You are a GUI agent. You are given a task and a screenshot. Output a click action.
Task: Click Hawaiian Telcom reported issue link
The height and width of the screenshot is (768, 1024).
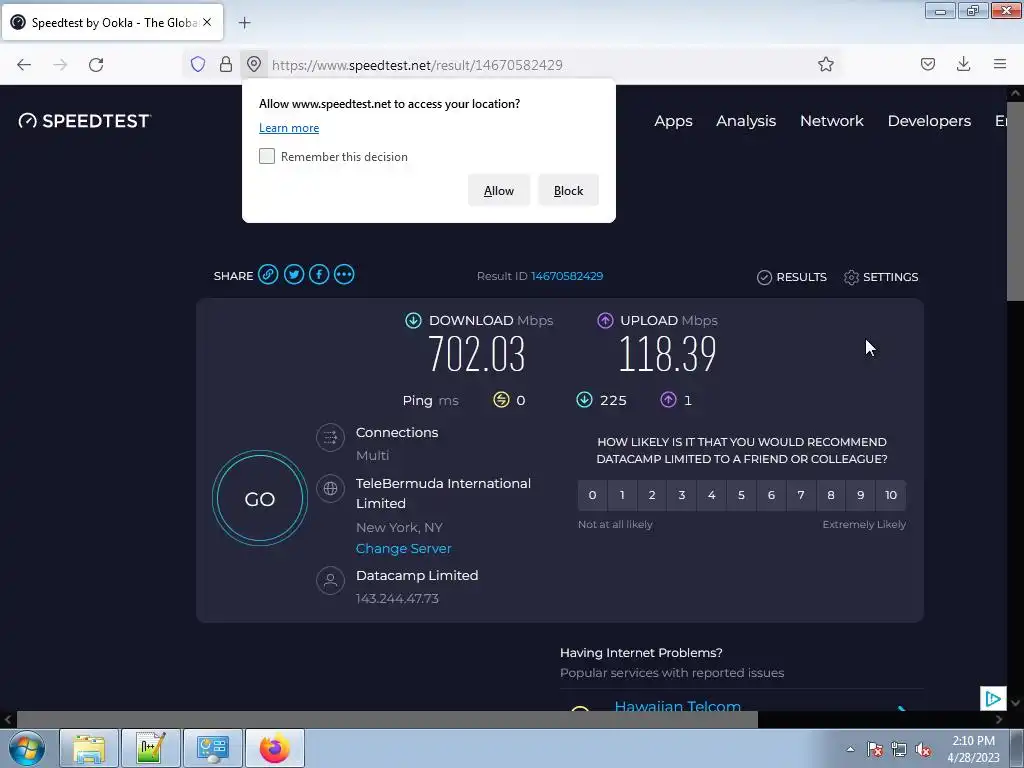coord(677,705)
